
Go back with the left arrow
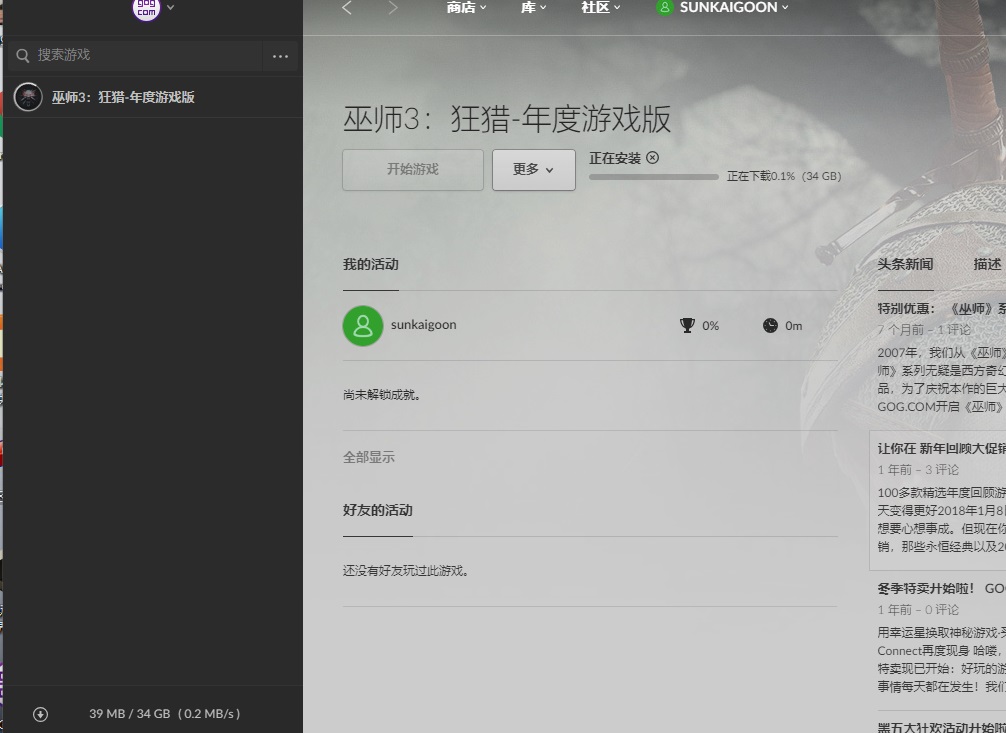click(x=347, y=8)
